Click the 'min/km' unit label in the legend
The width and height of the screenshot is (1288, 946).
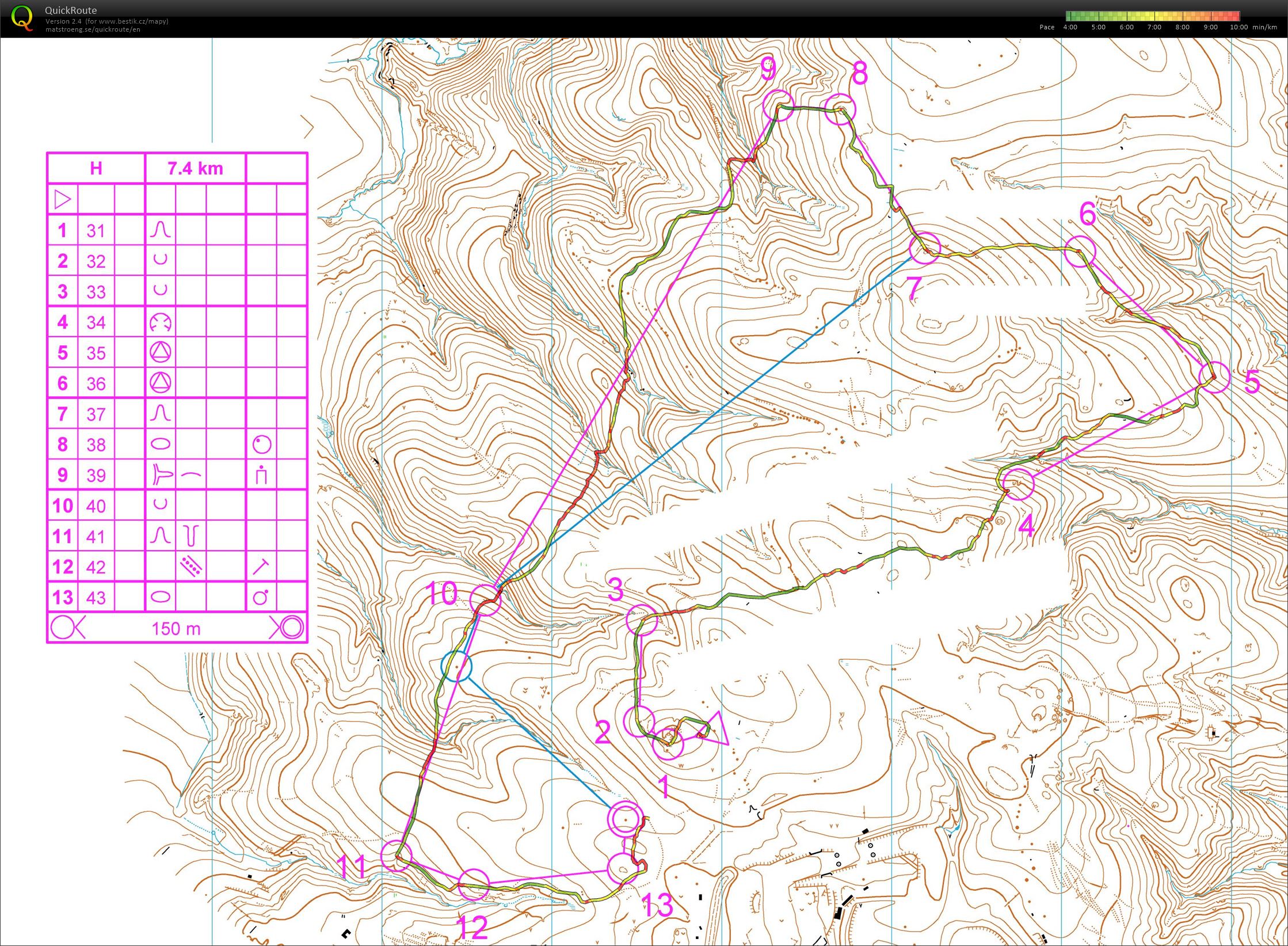1265,27
